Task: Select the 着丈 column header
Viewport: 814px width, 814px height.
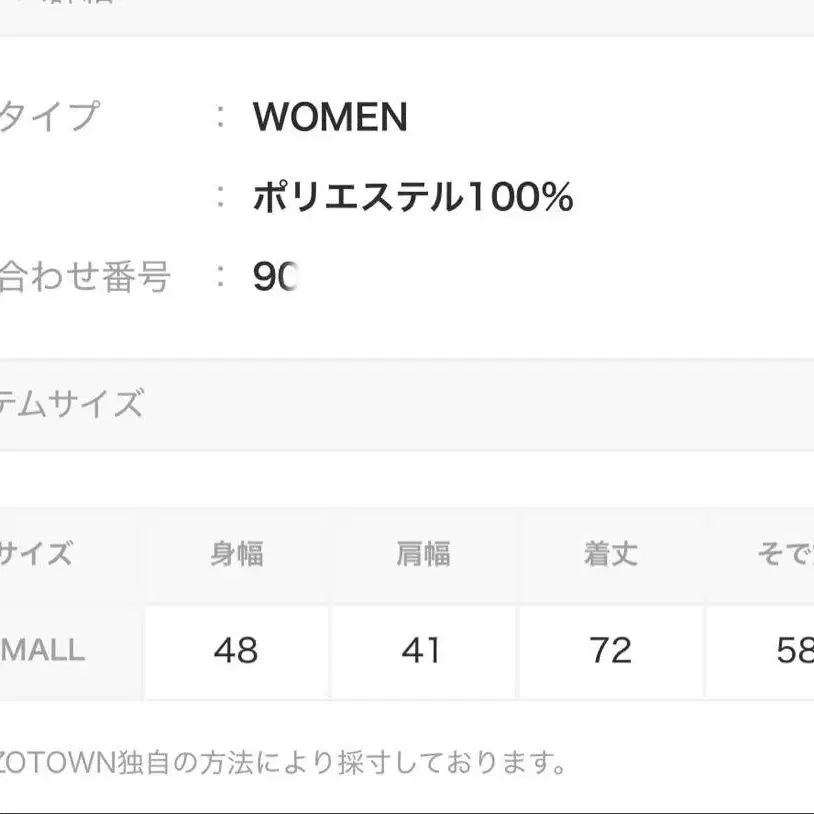Action: click(x=610, y=554)
